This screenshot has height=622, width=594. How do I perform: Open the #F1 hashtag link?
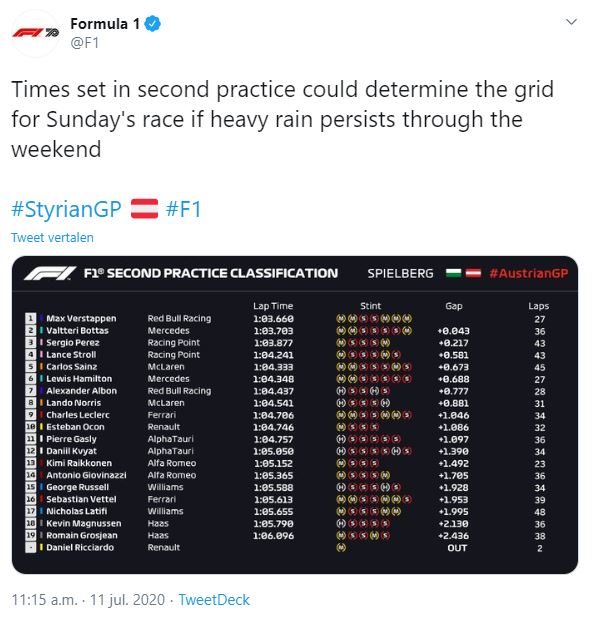[x=183, y=209]
